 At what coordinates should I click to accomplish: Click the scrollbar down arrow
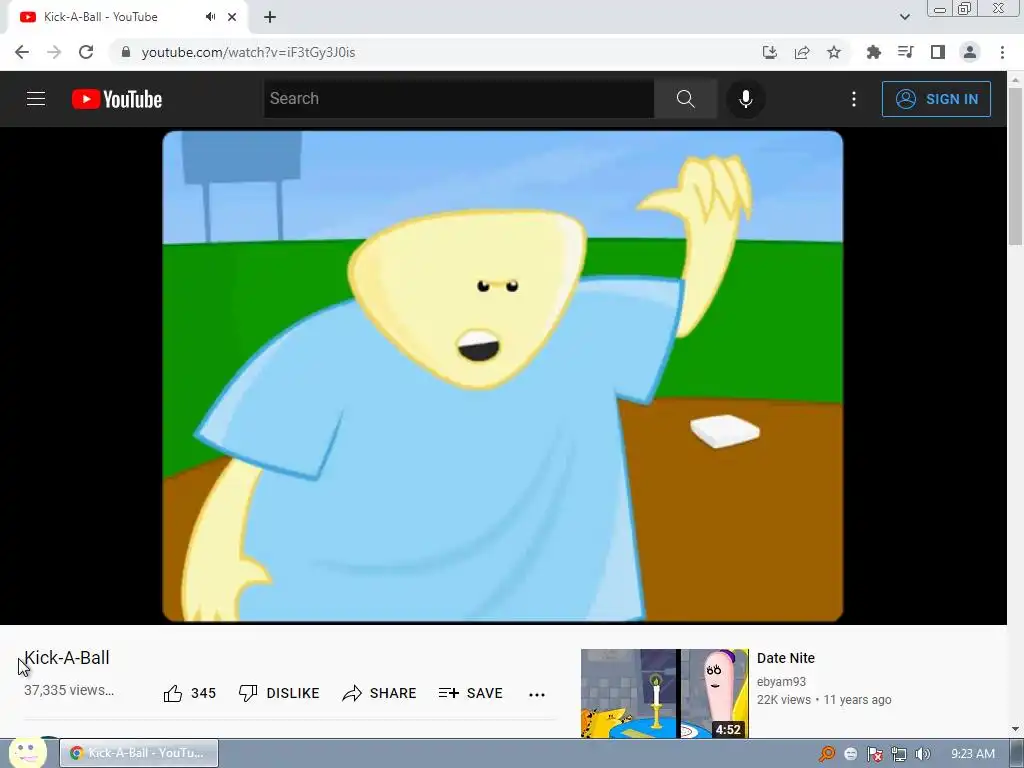[x=1016, y=729]
